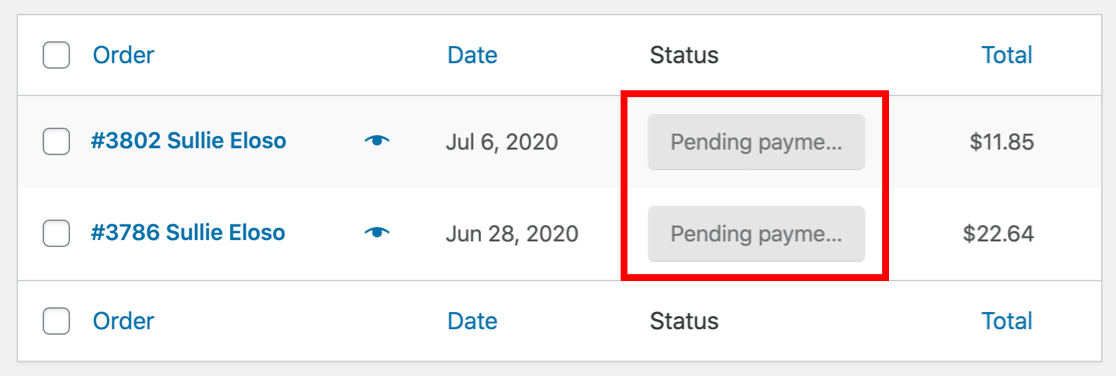This screenshot has width=1116, height=376.
Task: Check the select-all box in the table footer
Action: coord(56,321)
